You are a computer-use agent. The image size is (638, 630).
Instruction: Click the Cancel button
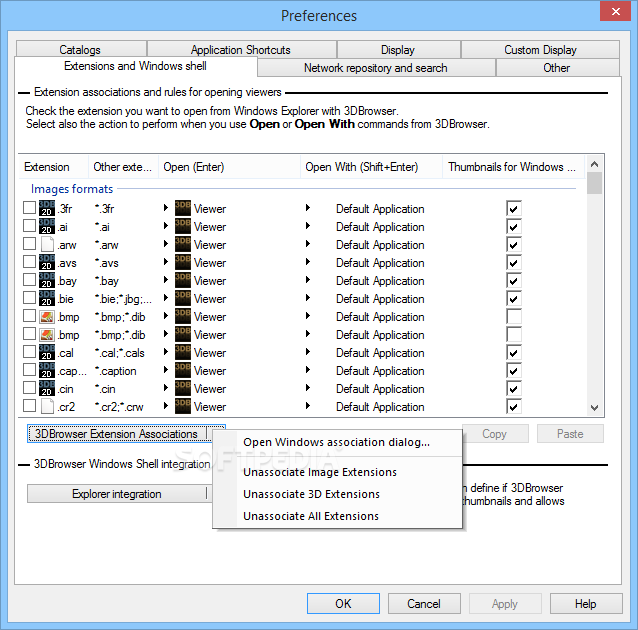click(424, 604)
